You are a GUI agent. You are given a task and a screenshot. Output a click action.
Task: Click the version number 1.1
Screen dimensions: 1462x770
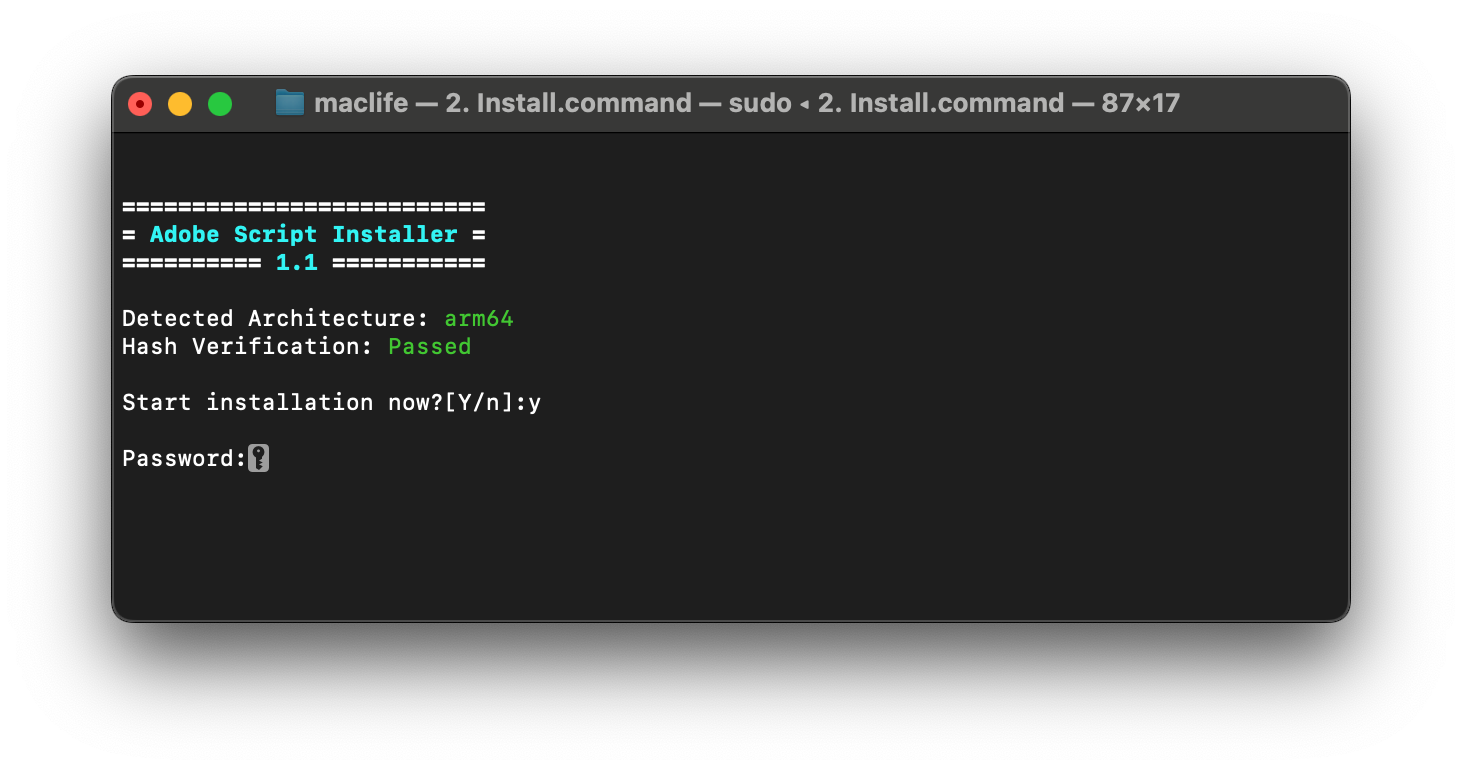(x=297, y=263)
